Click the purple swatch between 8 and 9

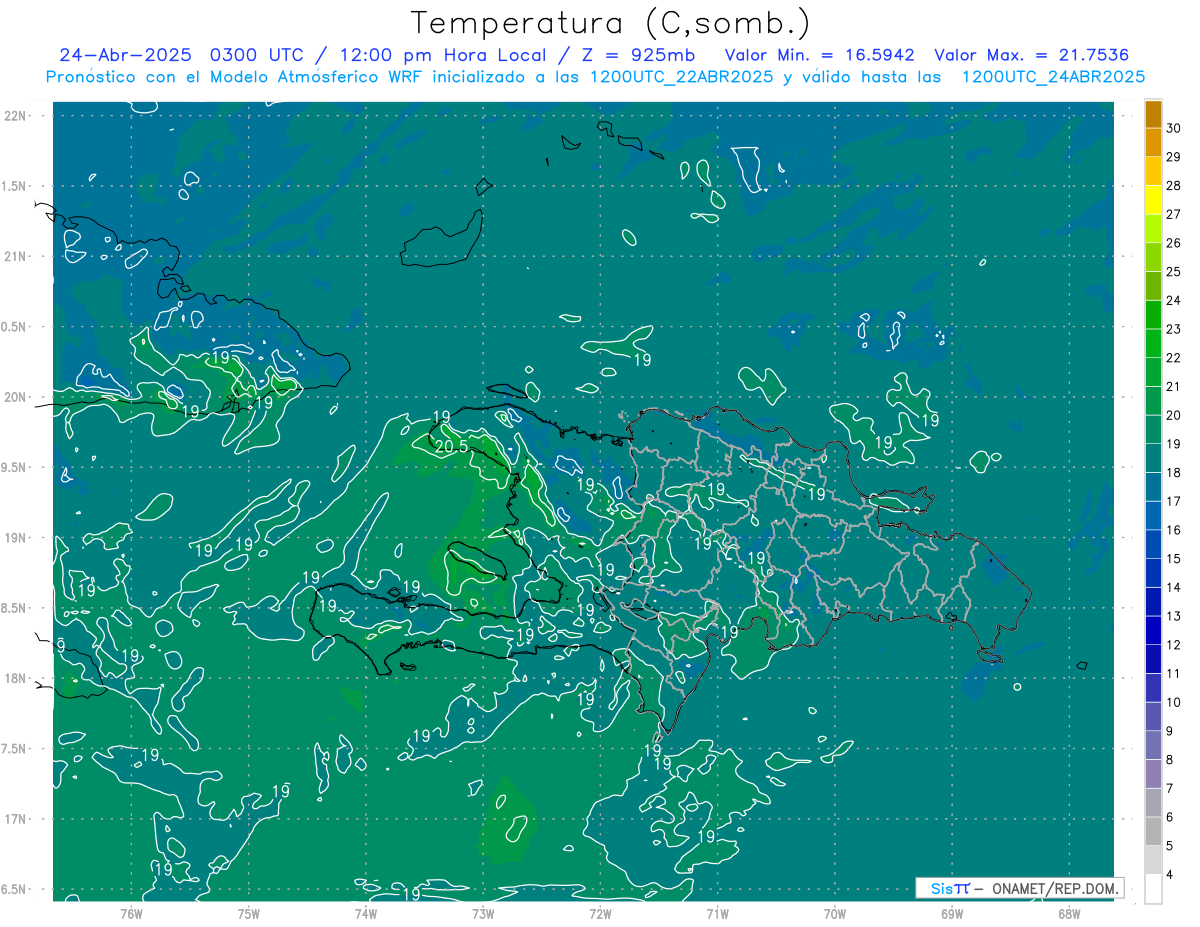pos(1153,745)
